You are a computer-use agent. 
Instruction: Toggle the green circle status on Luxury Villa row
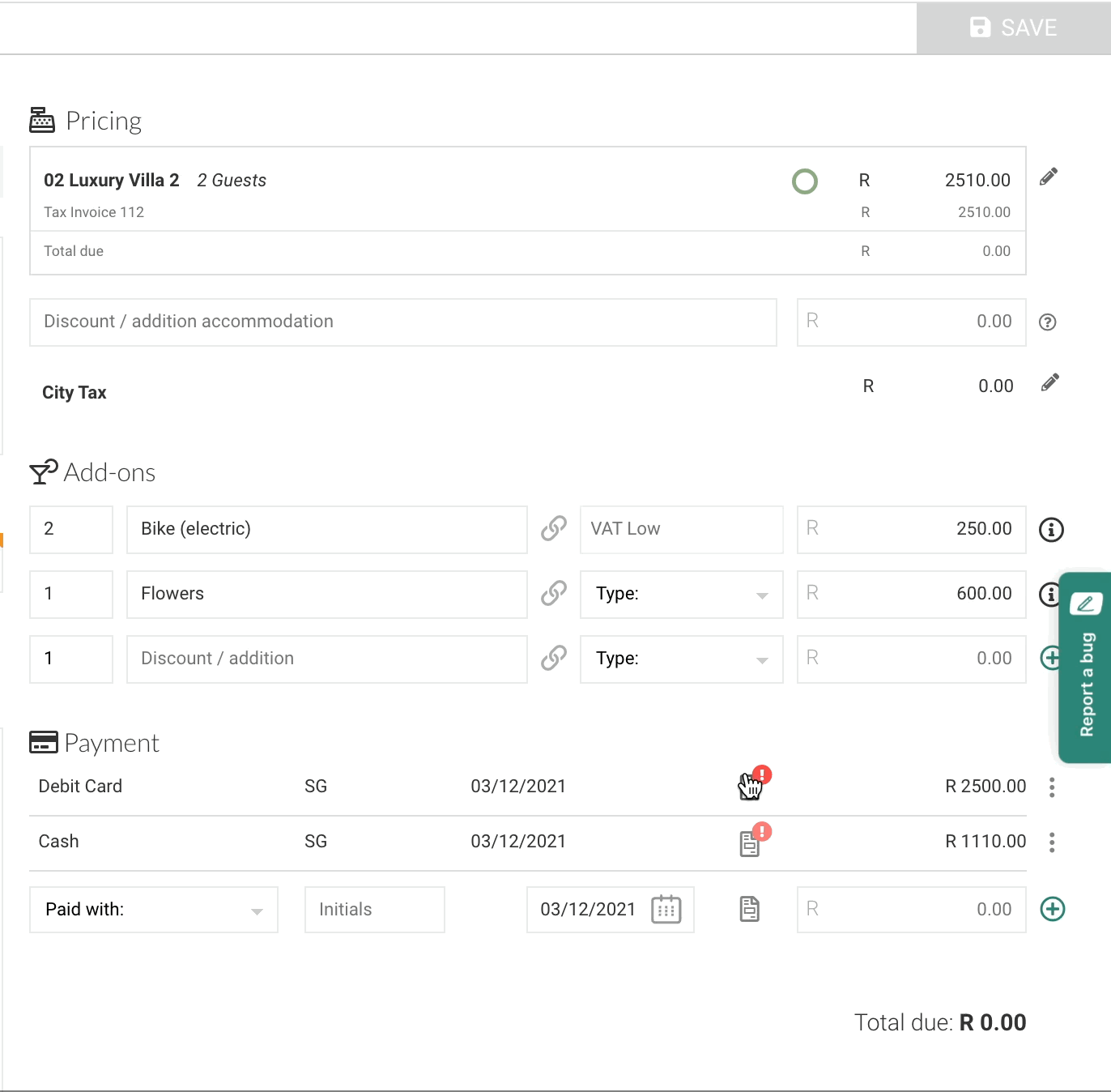(804, 181)
